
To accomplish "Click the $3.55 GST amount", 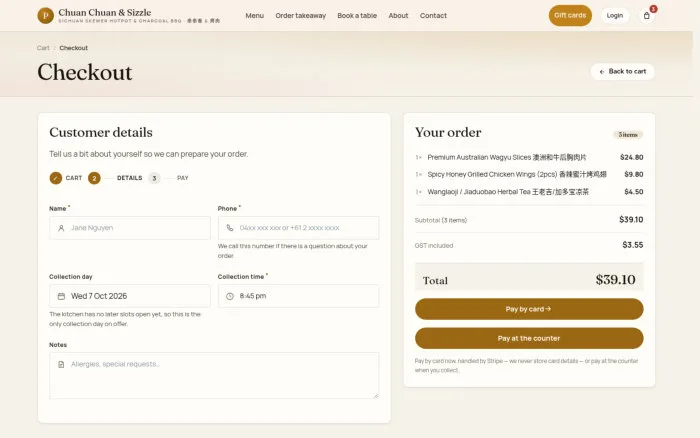I will click(x=633, y=245).
